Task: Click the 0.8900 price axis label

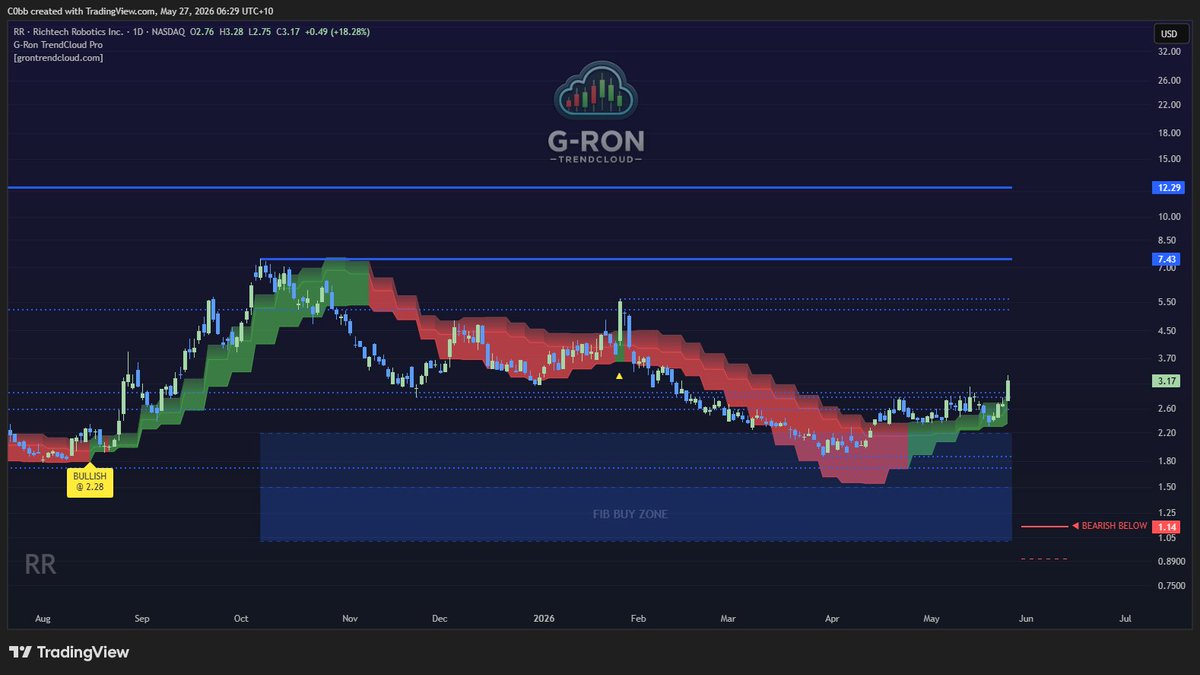Action: [x=1169, y=561]
